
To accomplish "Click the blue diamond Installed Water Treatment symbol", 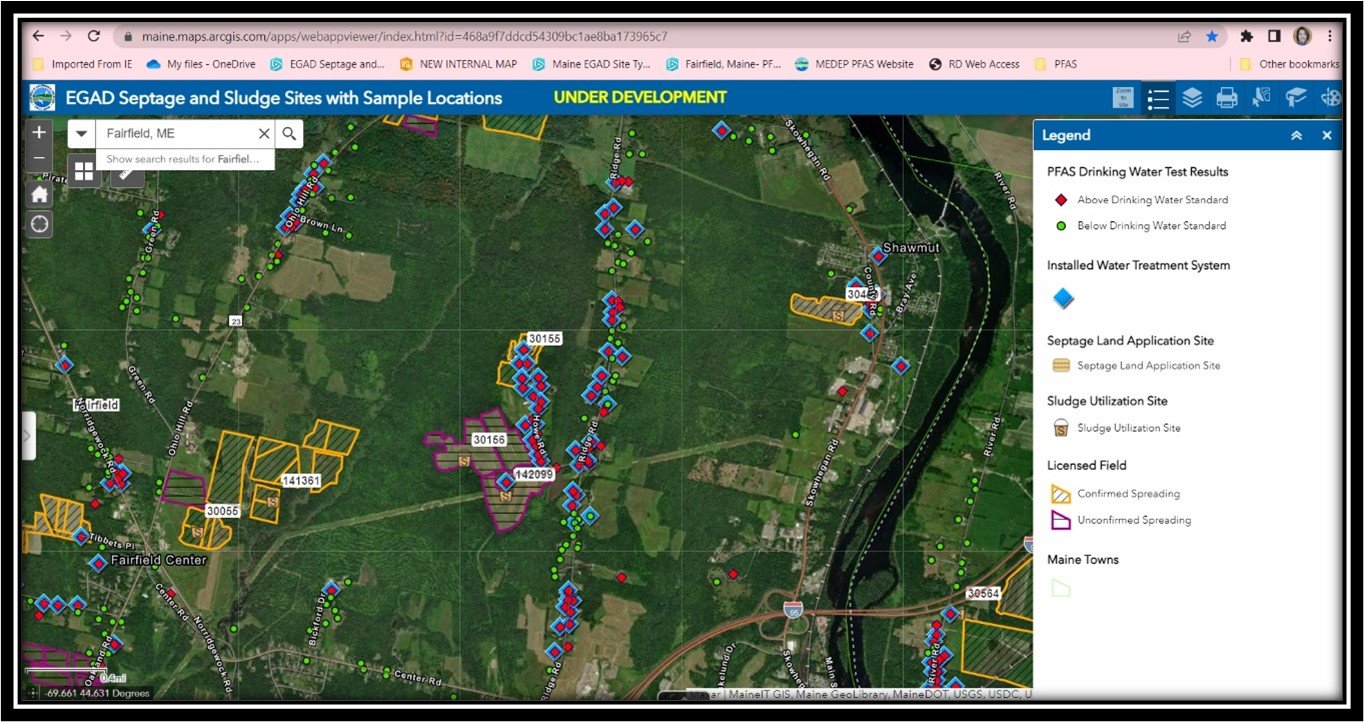I will 1063,298.
